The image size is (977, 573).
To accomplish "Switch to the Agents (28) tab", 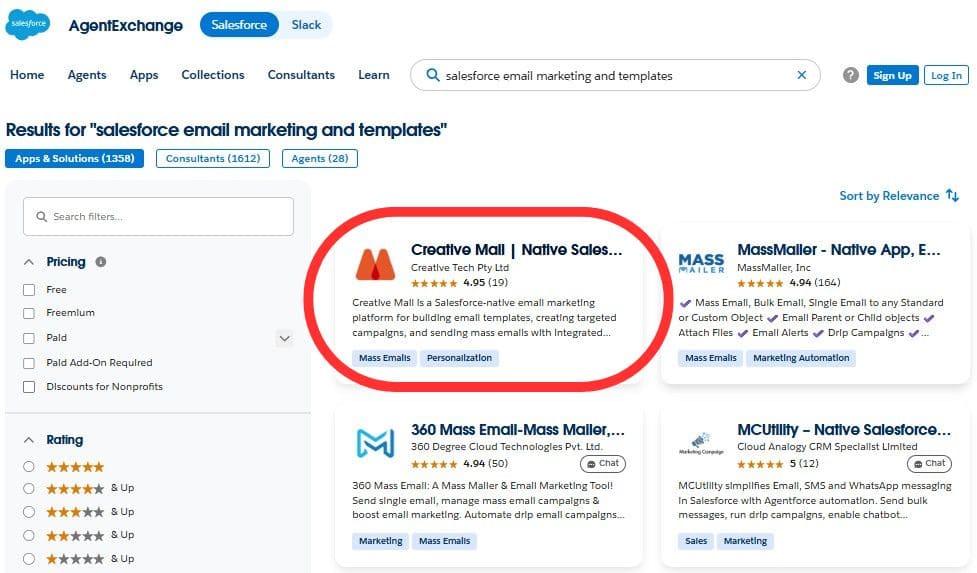I will click(x=320, y=158).
